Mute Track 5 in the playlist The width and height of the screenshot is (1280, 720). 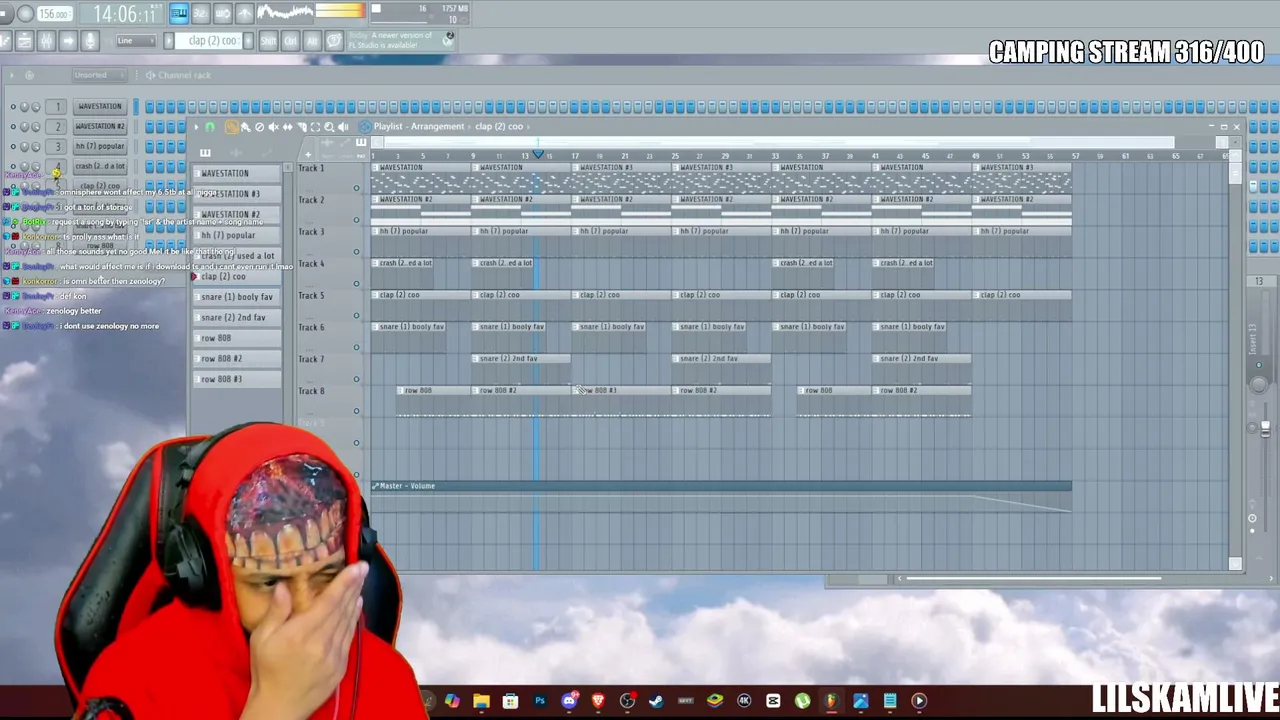point(356,316)
